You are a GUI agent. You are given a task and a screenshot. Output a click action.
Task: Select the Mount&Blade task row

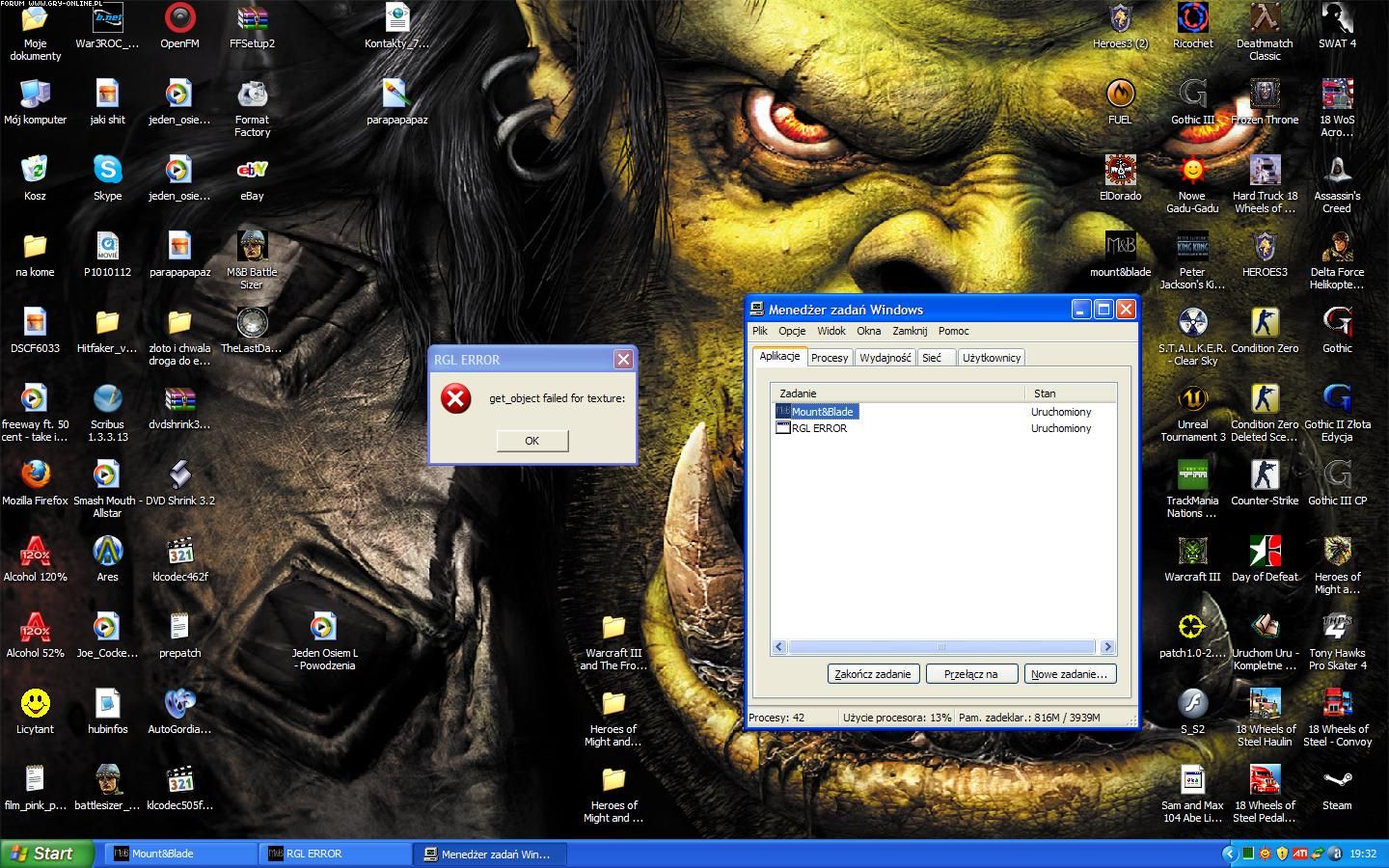[943, 412]
